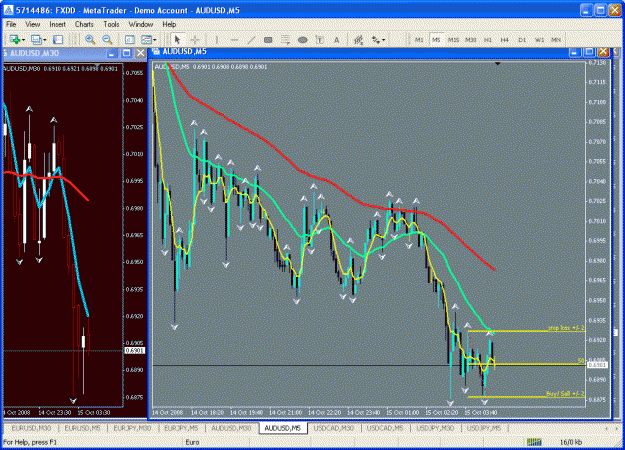
Task: Switch to the H4 timeframe
Action: [x=505, y=39]
